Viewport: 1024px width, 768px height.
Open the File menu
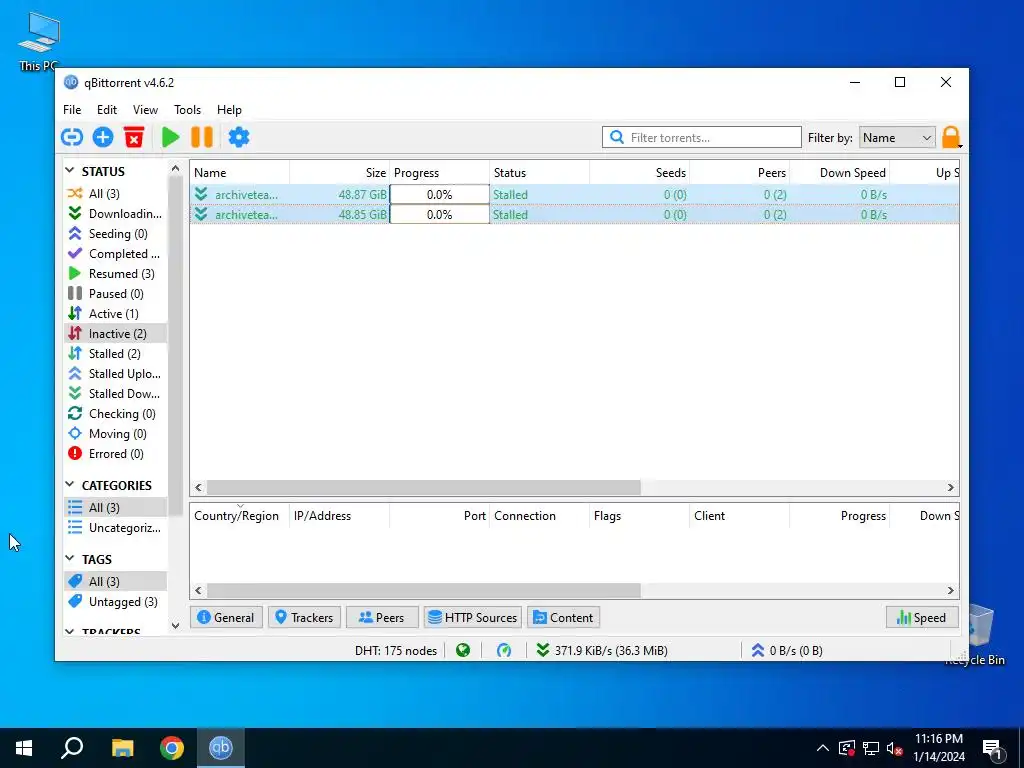[72, 110]
